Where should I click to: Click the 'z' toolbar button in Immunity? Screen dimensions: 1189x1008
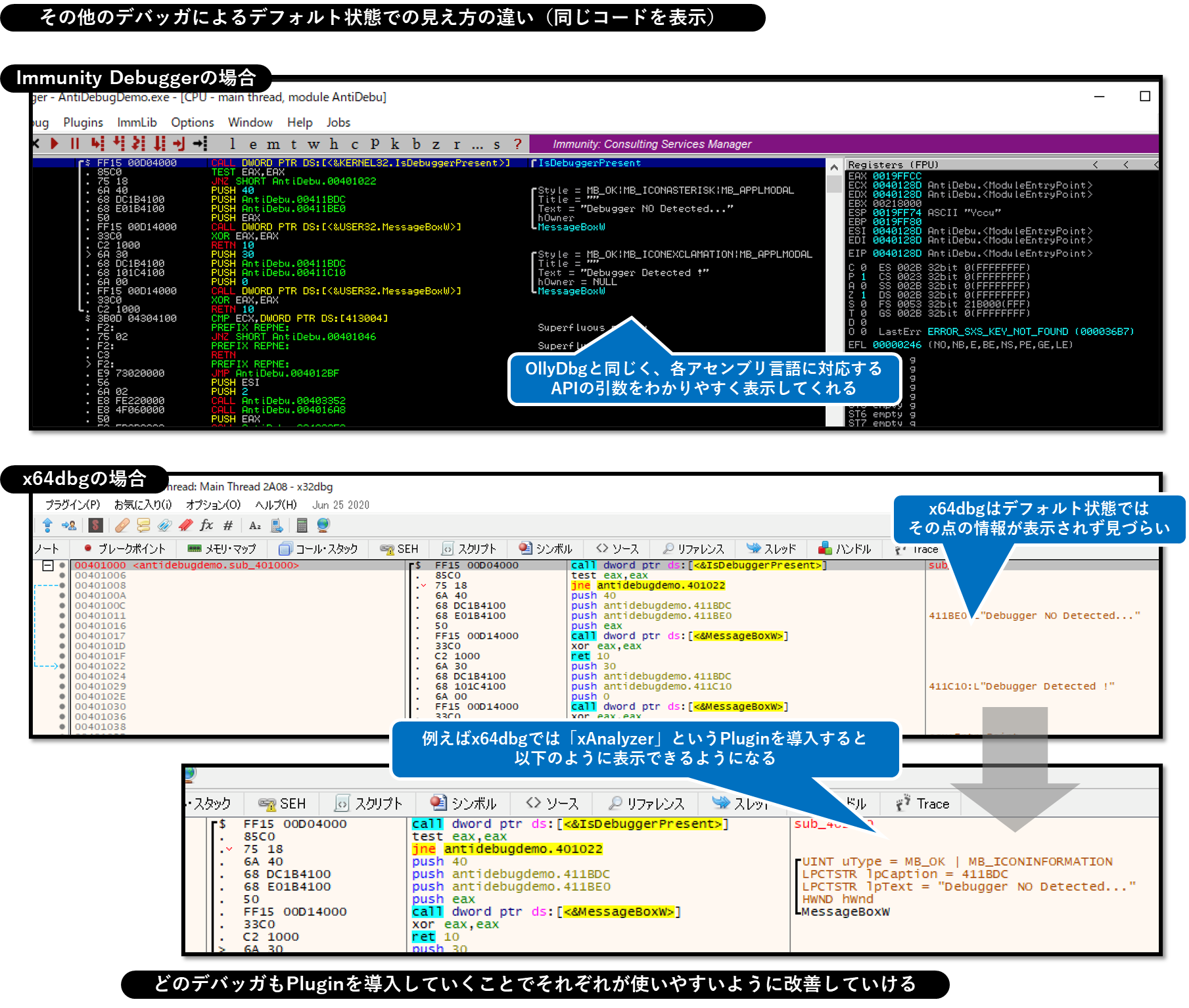(x=436, y=144)
